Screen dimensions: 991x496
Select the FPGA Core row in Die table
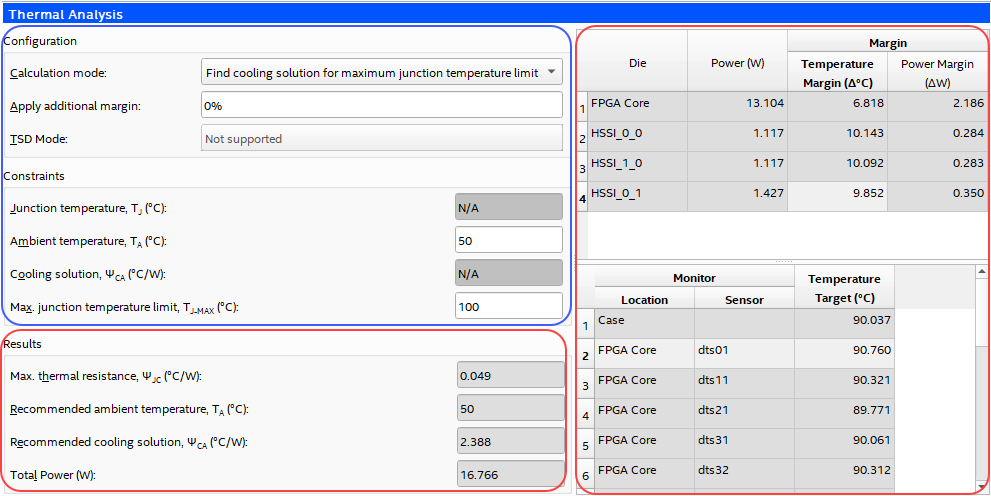coord(637,103)
